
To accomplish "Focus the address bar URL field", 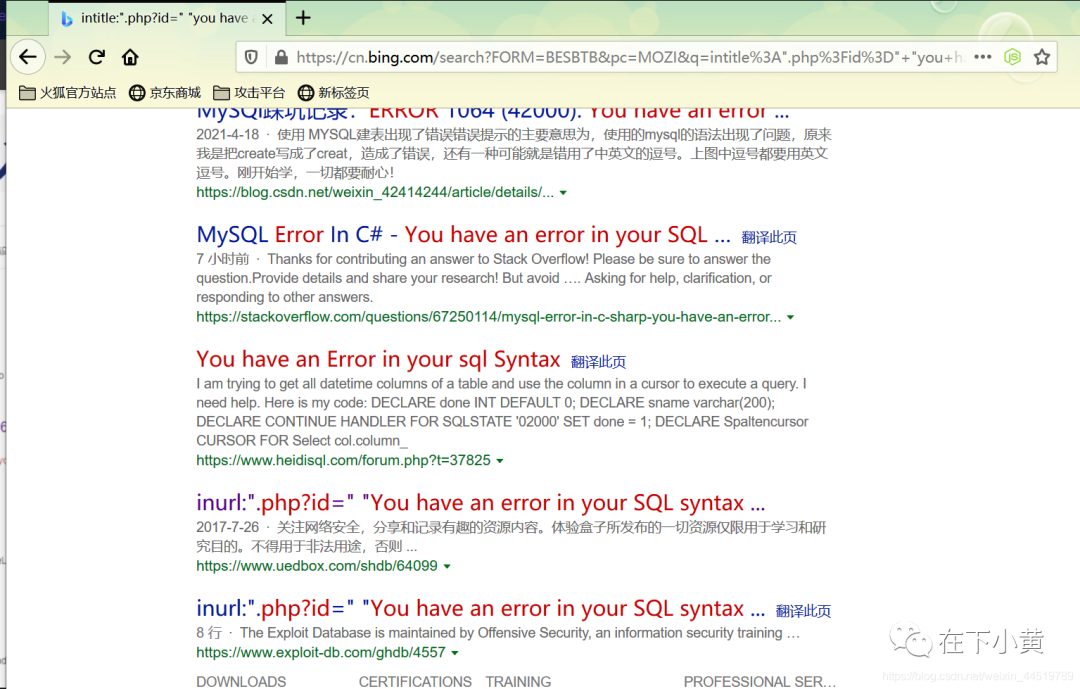I will point(630,57).
